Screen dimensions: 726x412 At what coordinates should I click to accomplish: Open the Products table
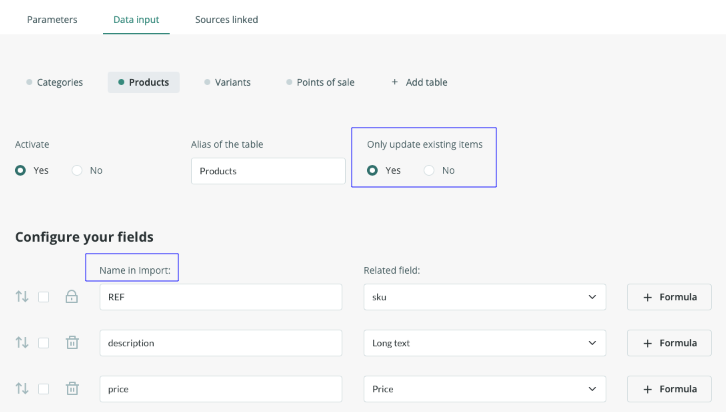[x=144, y=82]
